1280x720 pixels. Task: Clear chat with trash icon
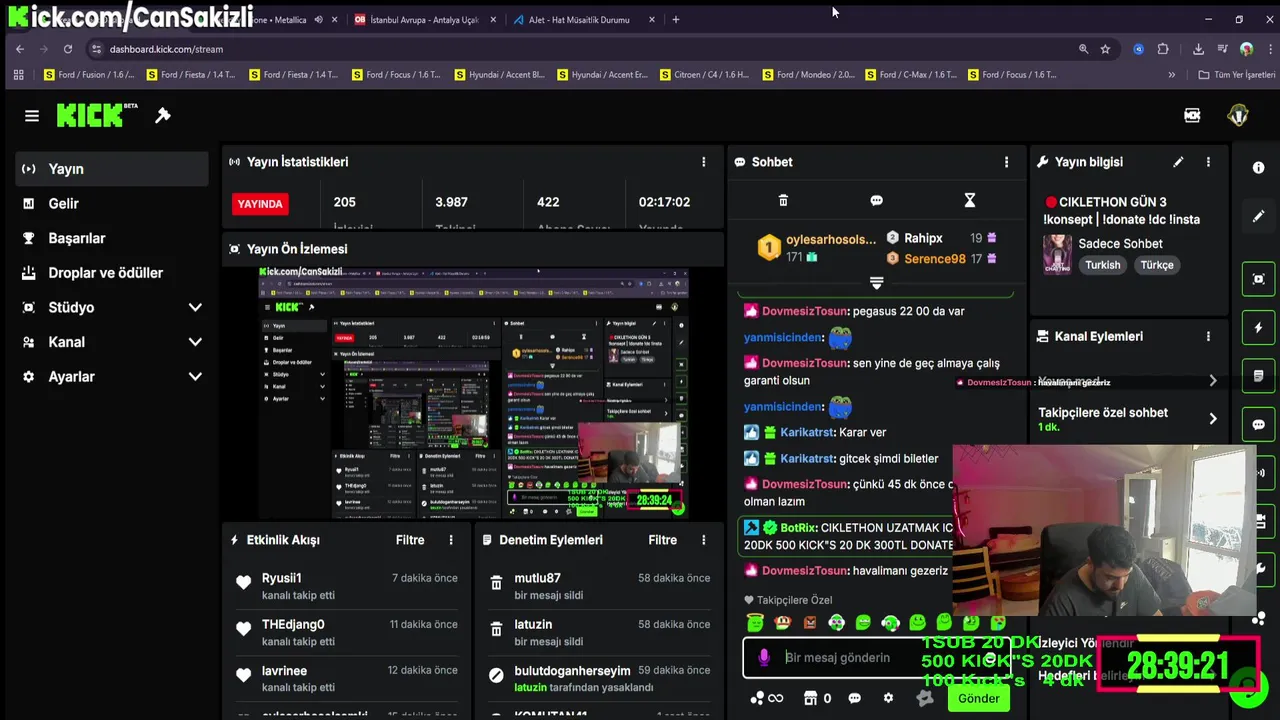[x=783, y=201]
